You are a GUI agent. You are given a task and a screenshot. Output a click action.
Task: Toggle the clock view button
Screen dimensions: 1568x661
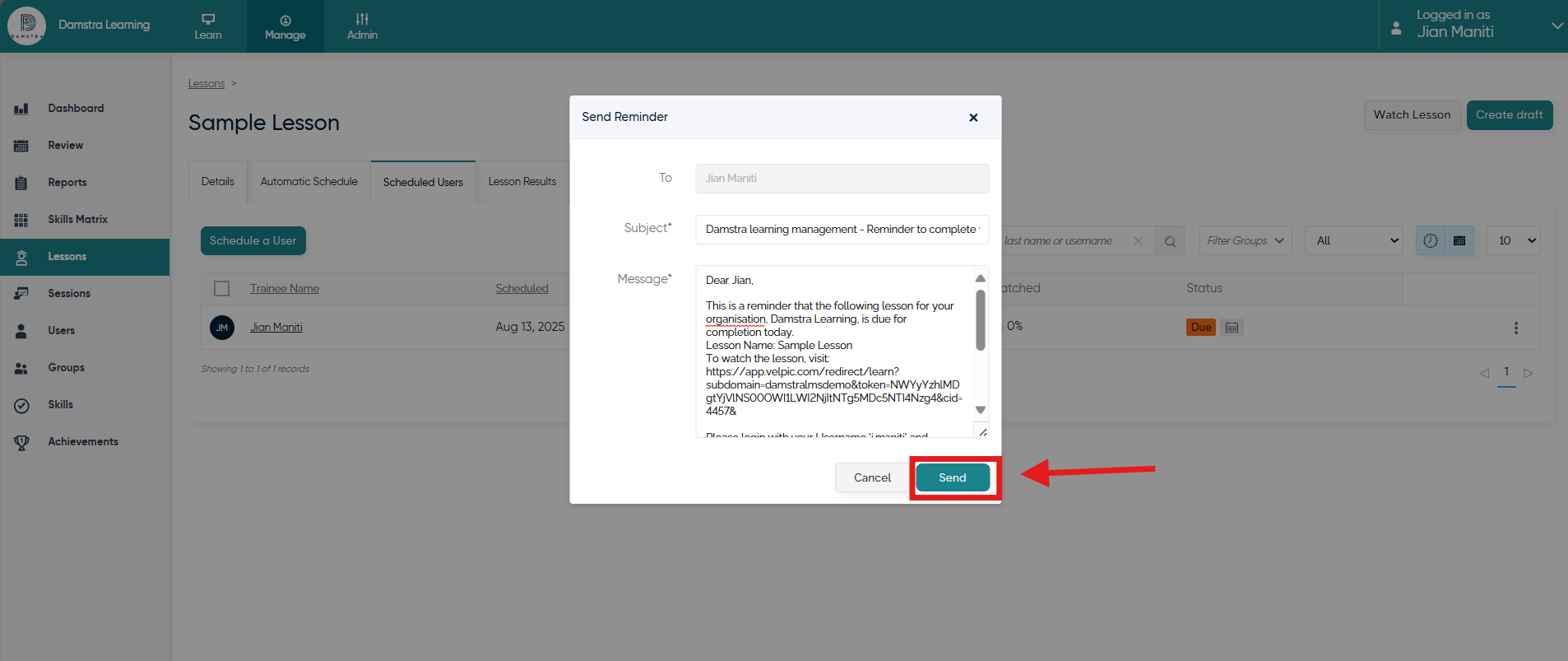(x=1431, y=241)
